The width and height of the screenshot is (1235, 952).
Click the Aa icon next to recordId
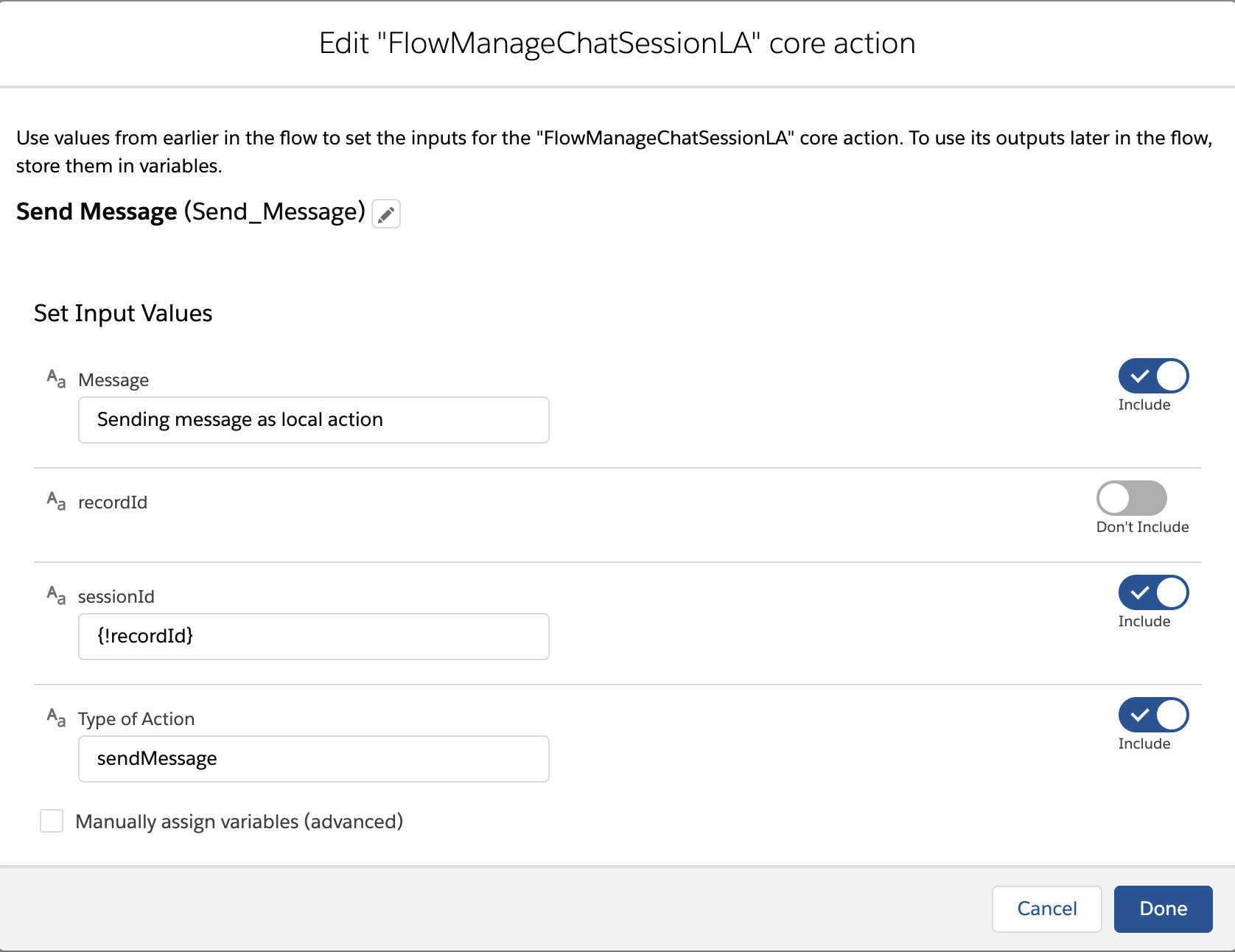[55, 501]
